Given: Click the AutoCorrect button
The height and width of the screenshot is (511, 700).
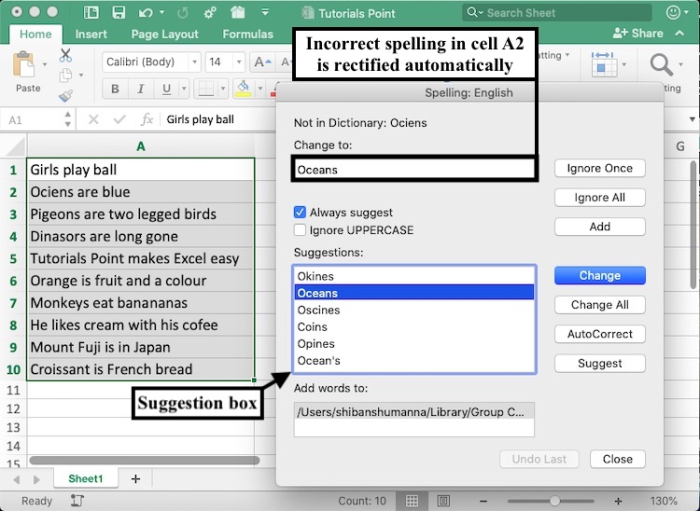Looking at the screenshot, I should point(600,334).
